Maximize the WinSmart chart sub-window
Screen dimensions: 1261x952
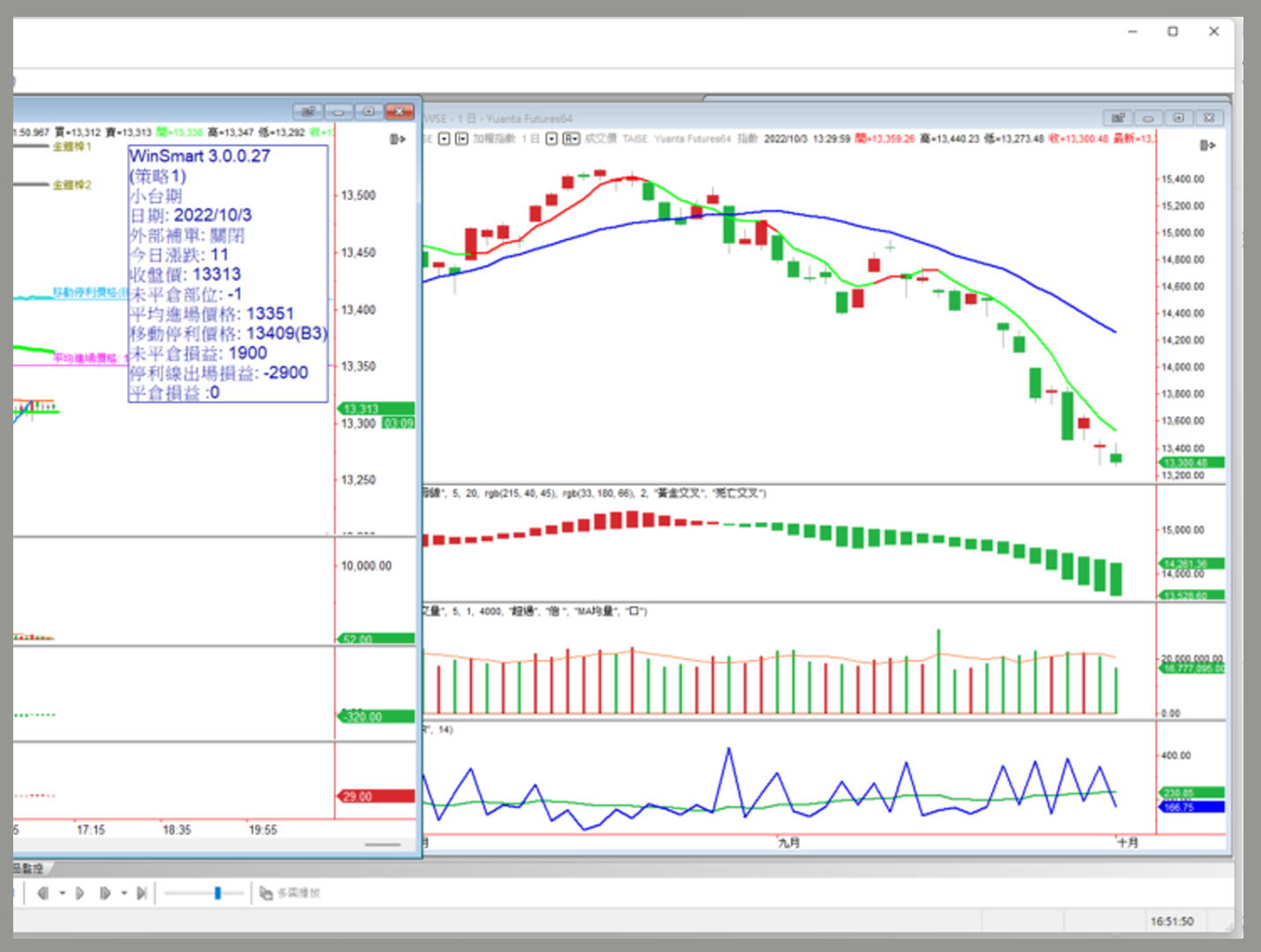click(x=369, y=112)
